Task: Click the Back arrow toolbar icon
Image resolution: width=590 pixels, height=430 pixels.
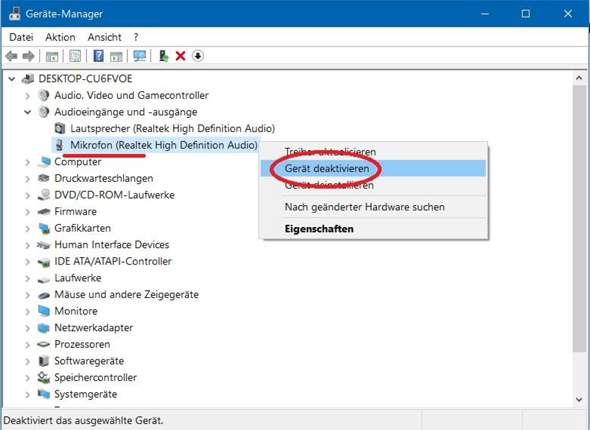Action: 11,56
